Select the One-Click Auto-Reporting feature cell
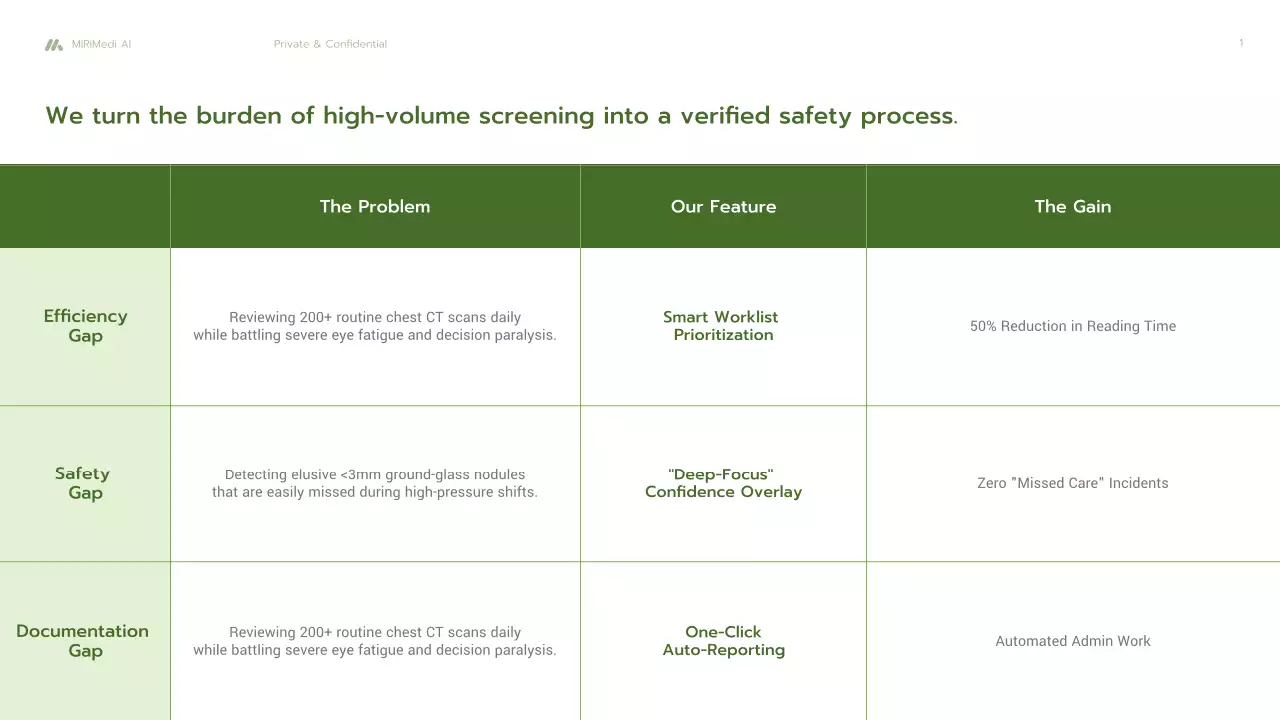Viewport: 1280px width, 720px height. click(x=723, y=641)
